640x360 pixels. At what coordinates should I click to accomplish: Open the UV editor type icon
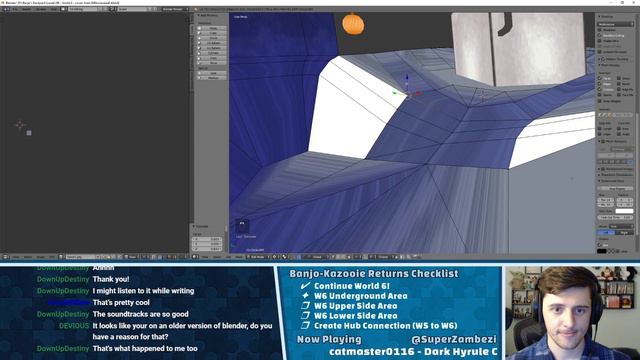6,257
